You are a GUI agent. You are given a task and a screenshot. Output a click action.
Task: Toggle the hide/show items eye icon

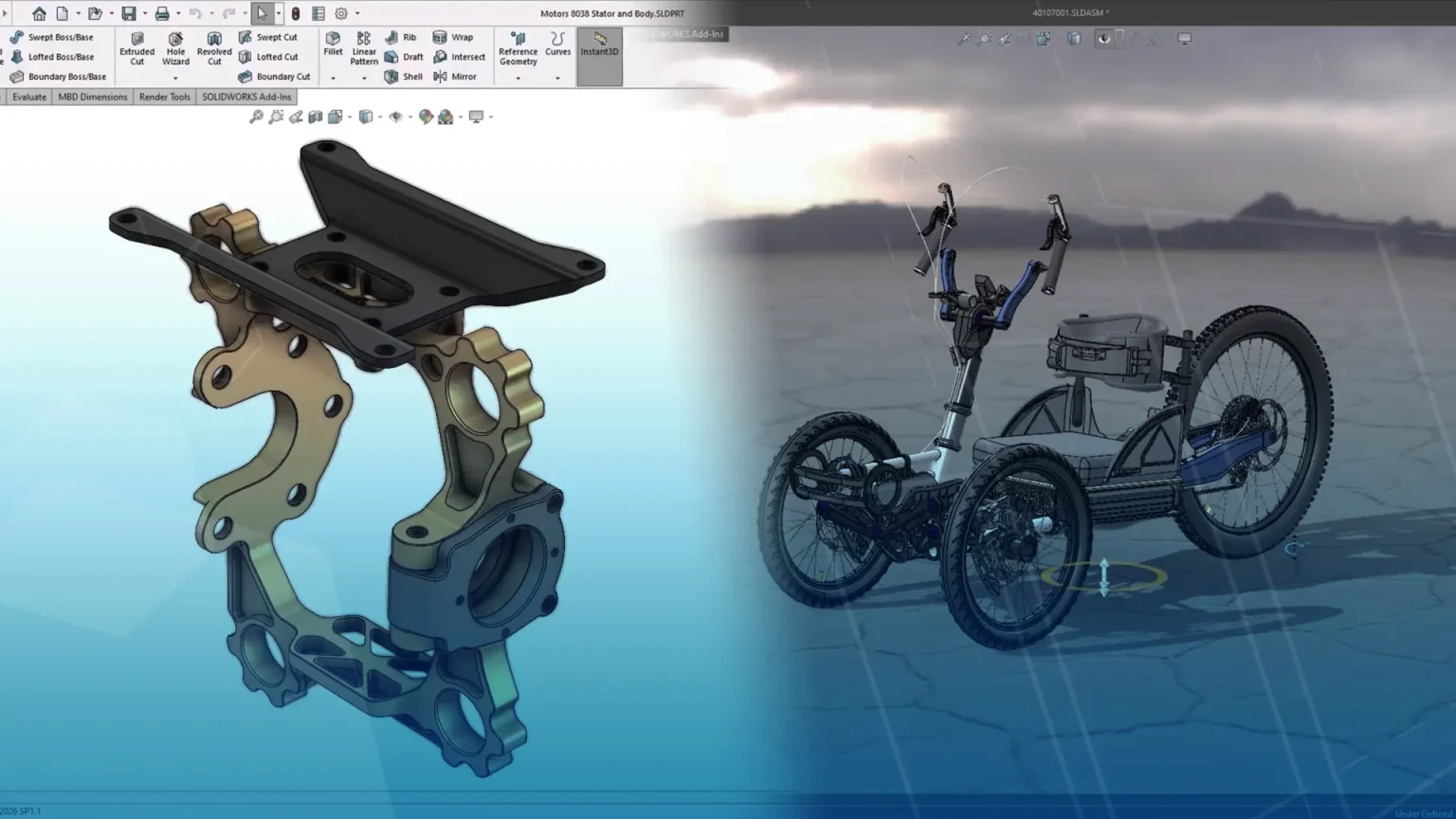click(396, 117)
